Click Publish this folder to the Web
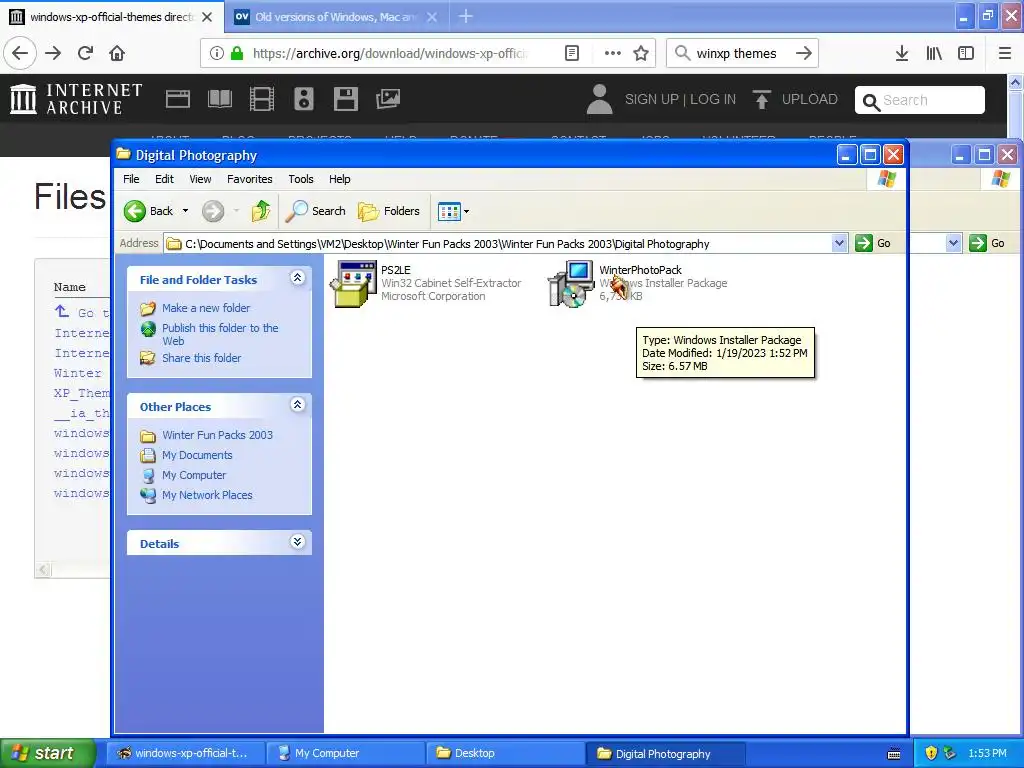This screenshot has height=768, width=1024. 220,334
